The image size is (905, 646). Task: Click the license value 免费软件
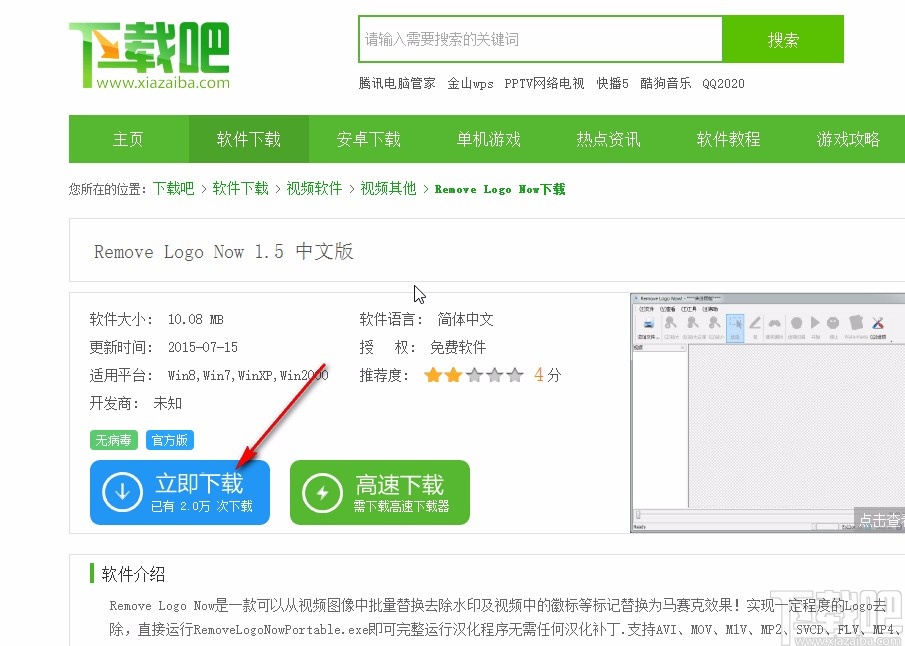[x=458, y=348]
